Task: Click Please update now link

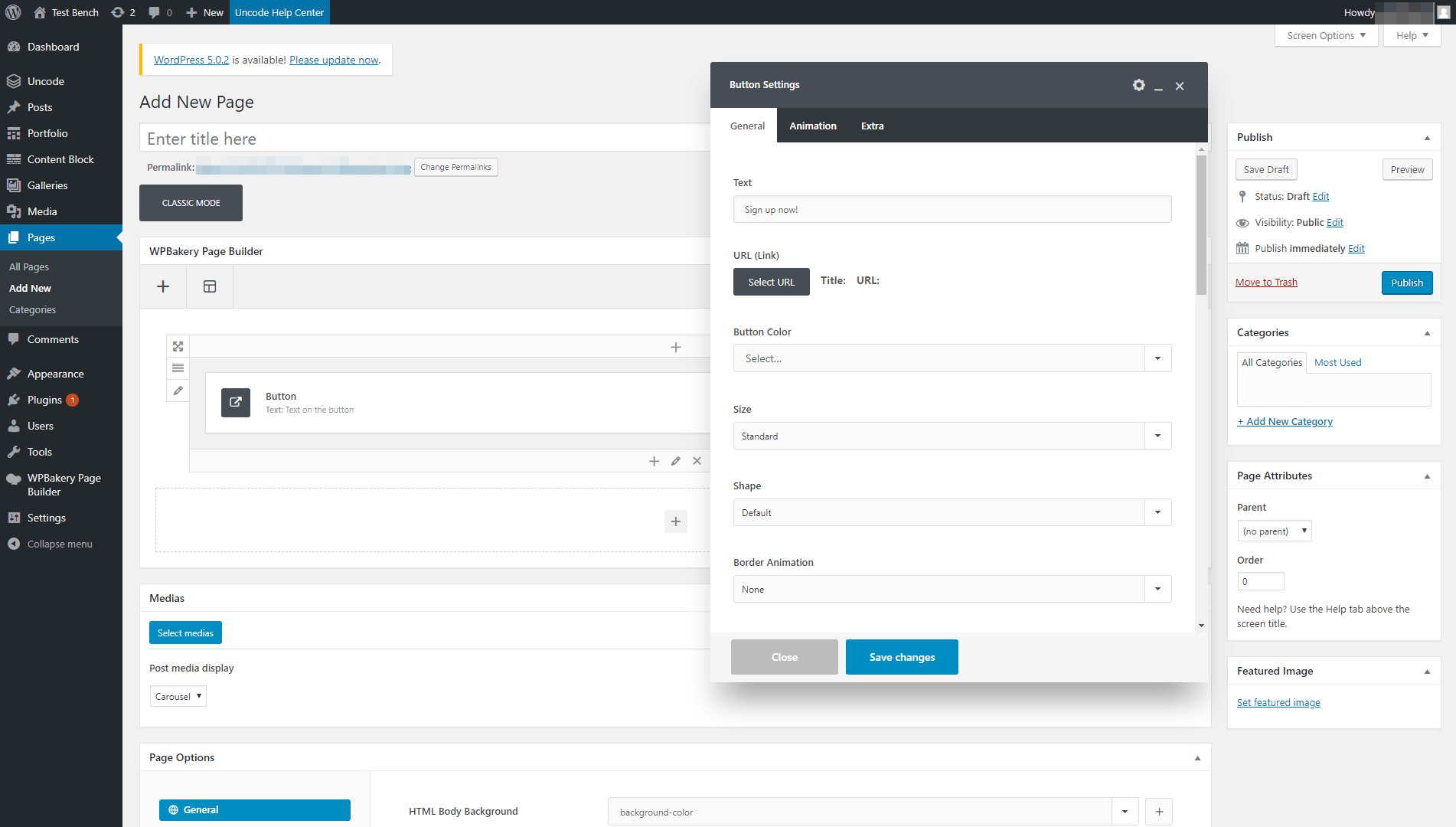Action: [x=334, y=60]
